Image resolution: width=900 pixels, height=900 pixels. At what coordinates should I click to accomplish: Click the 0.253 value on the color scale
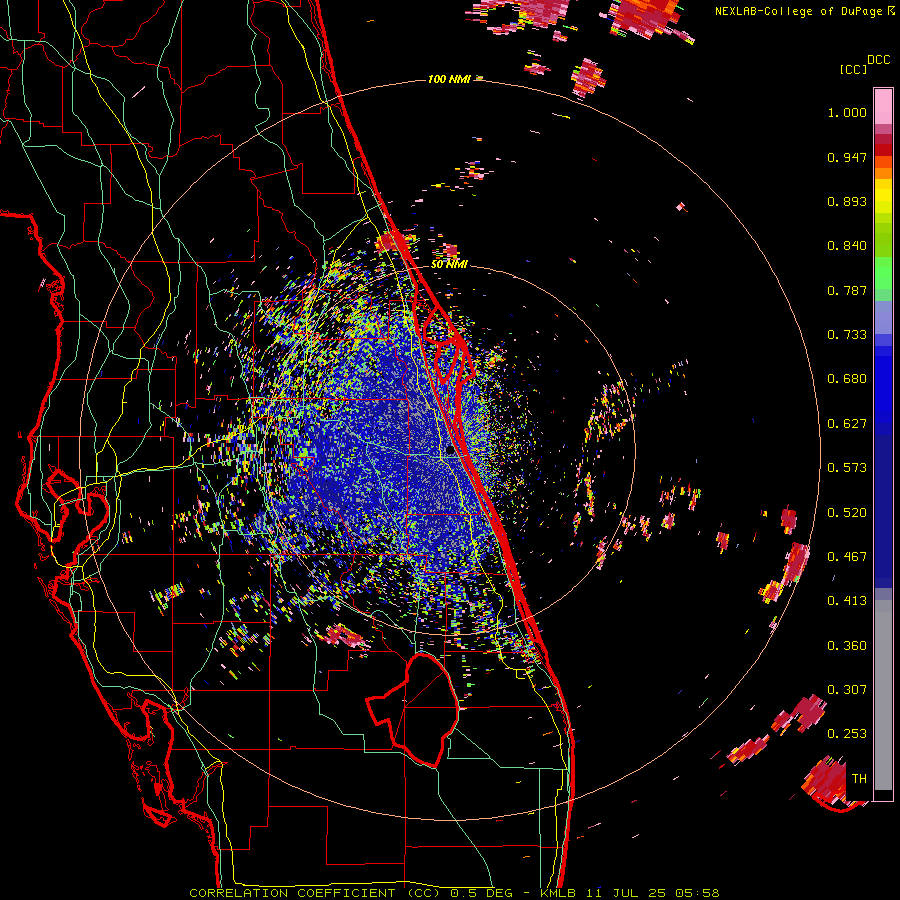(847, 734)
